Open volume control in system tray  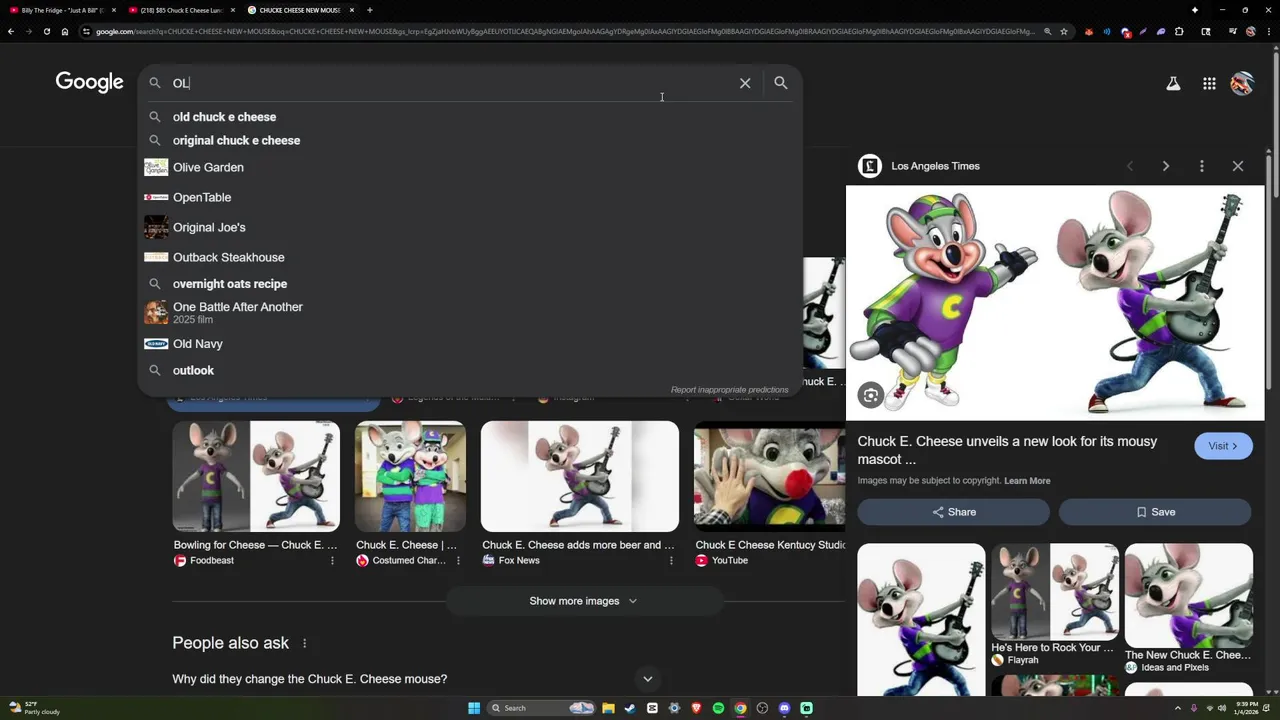click(1222, 708)
